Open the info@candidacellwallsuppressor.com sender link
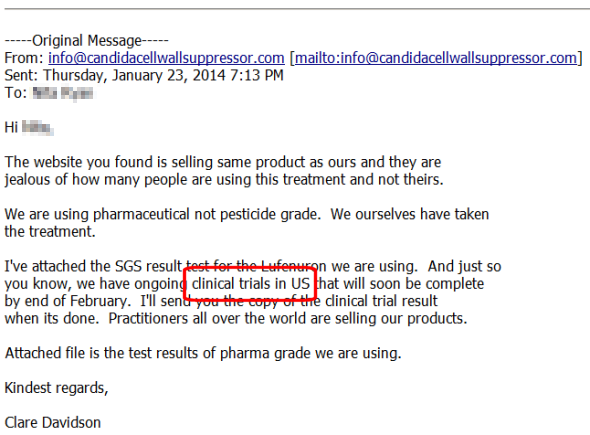The width and height of the screenshot is (590, 435). pyautogui.click(x=166, y=58)
